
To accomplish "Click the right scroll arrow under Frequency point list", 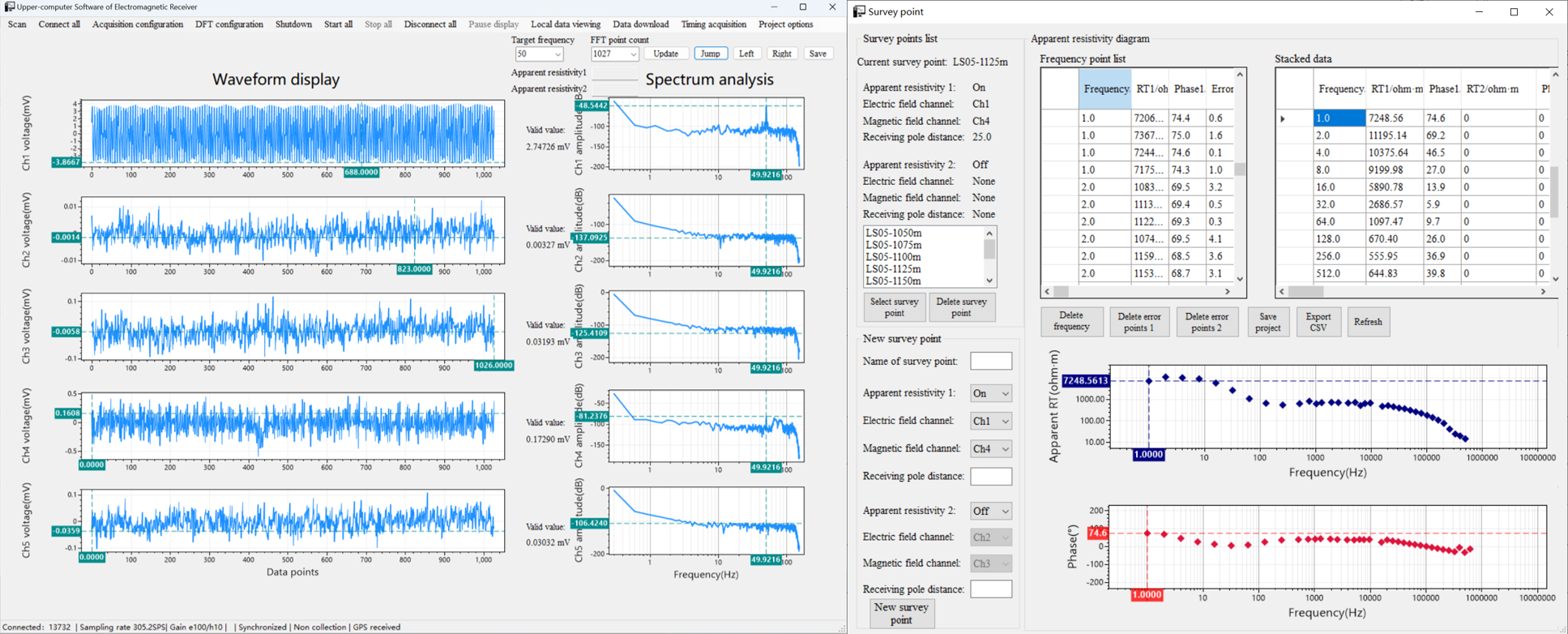I will (x=1228, y=291).
